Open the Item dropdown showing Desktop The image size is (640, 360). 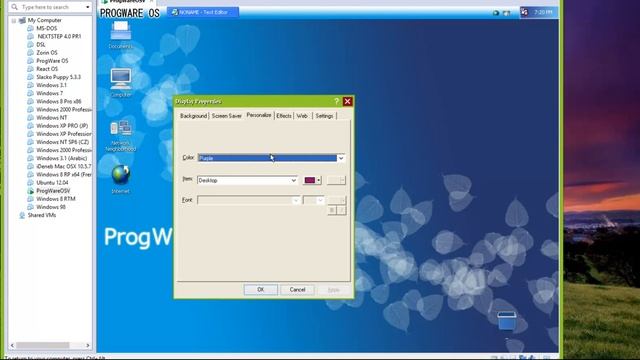click(247, 180)
